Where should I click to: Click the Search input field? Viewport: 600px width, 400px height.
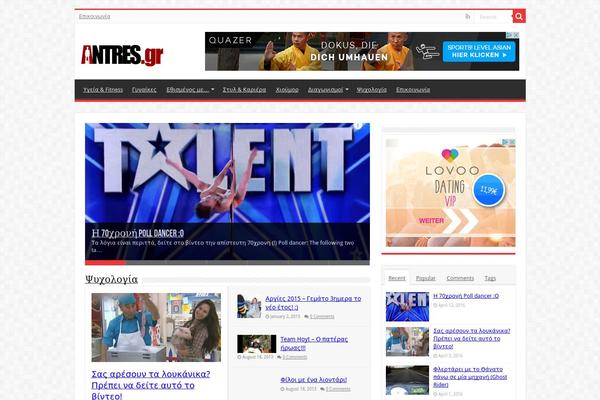494,17
